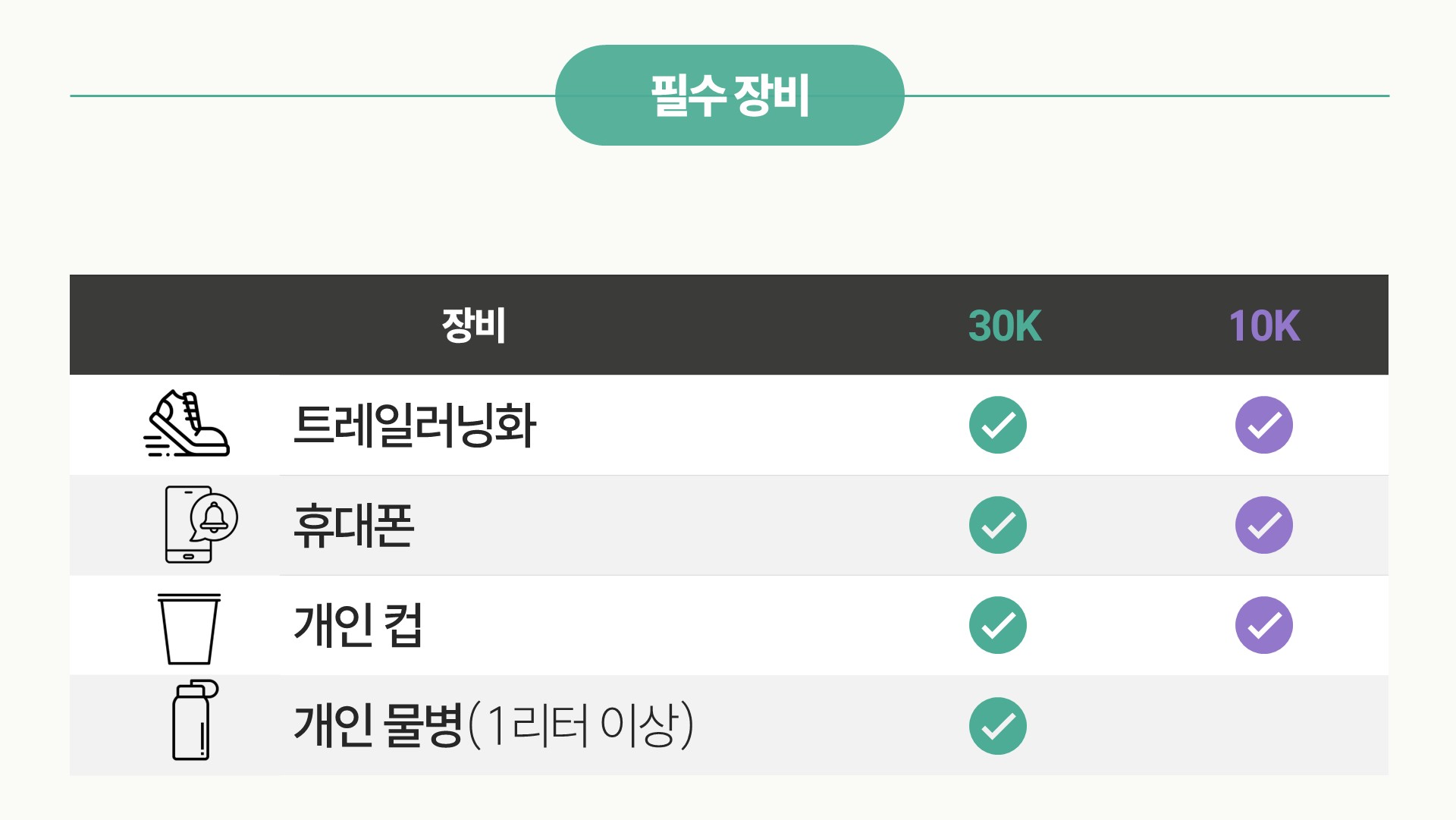The height and width of the screenshot is (820, 1456).
Task: Click the 개인 컵 label text
Action: click(357, 626)
